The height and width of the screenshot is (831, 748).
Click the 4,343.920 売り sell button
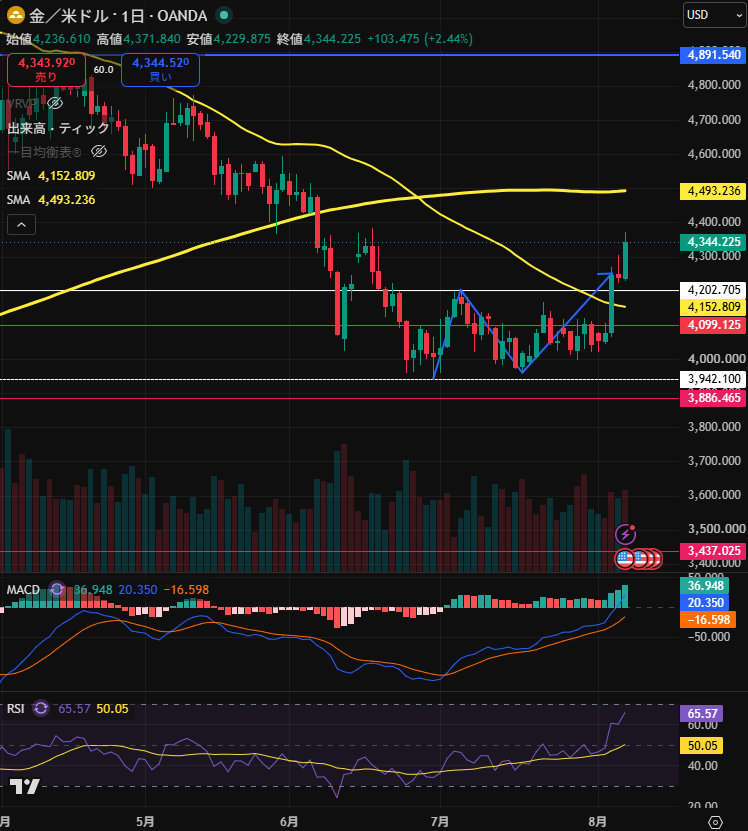click(x=46, y=69)
